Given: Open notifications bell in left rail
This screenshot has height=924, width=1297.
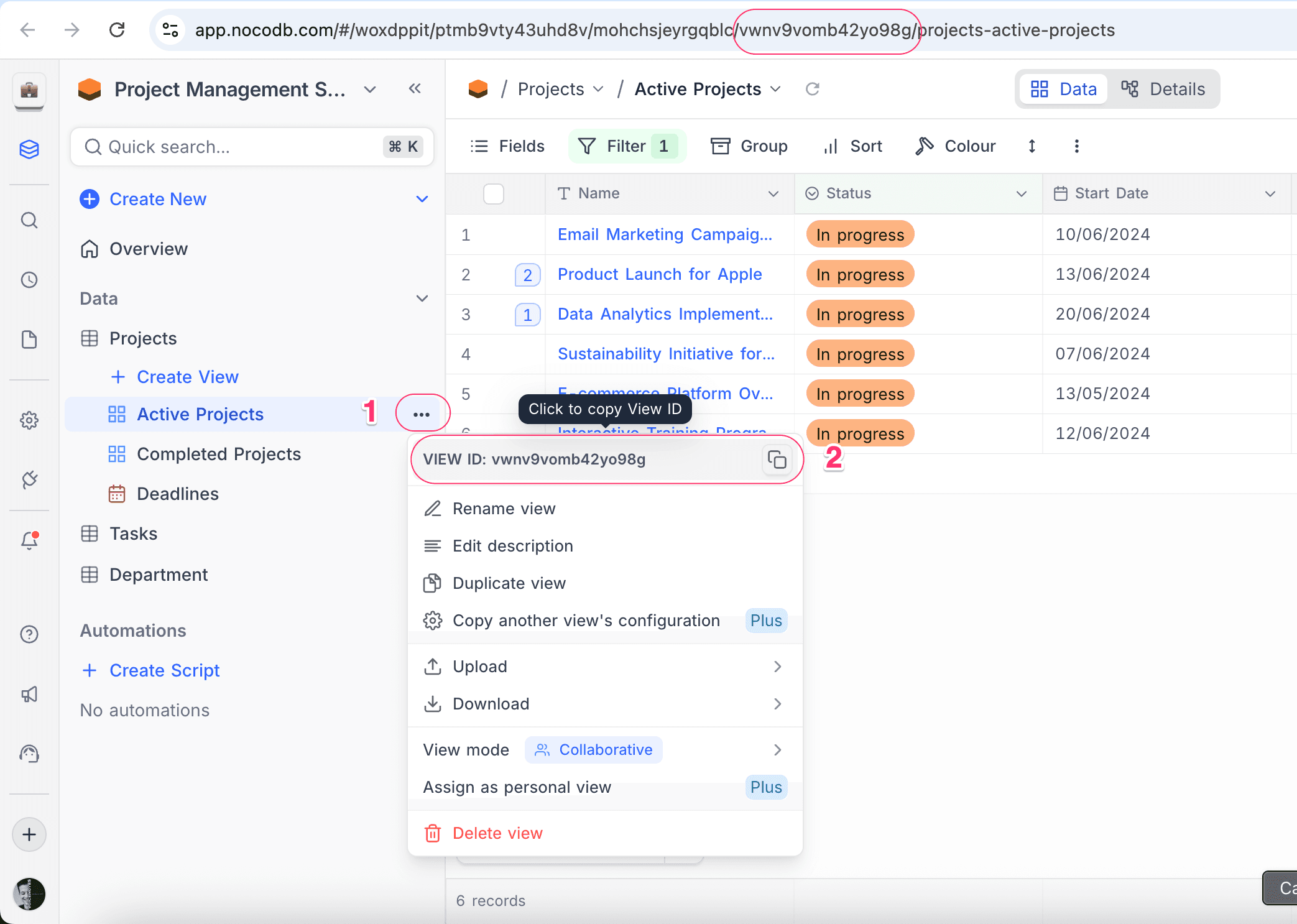Looking at the screenshot, I should tap(29, 540).
